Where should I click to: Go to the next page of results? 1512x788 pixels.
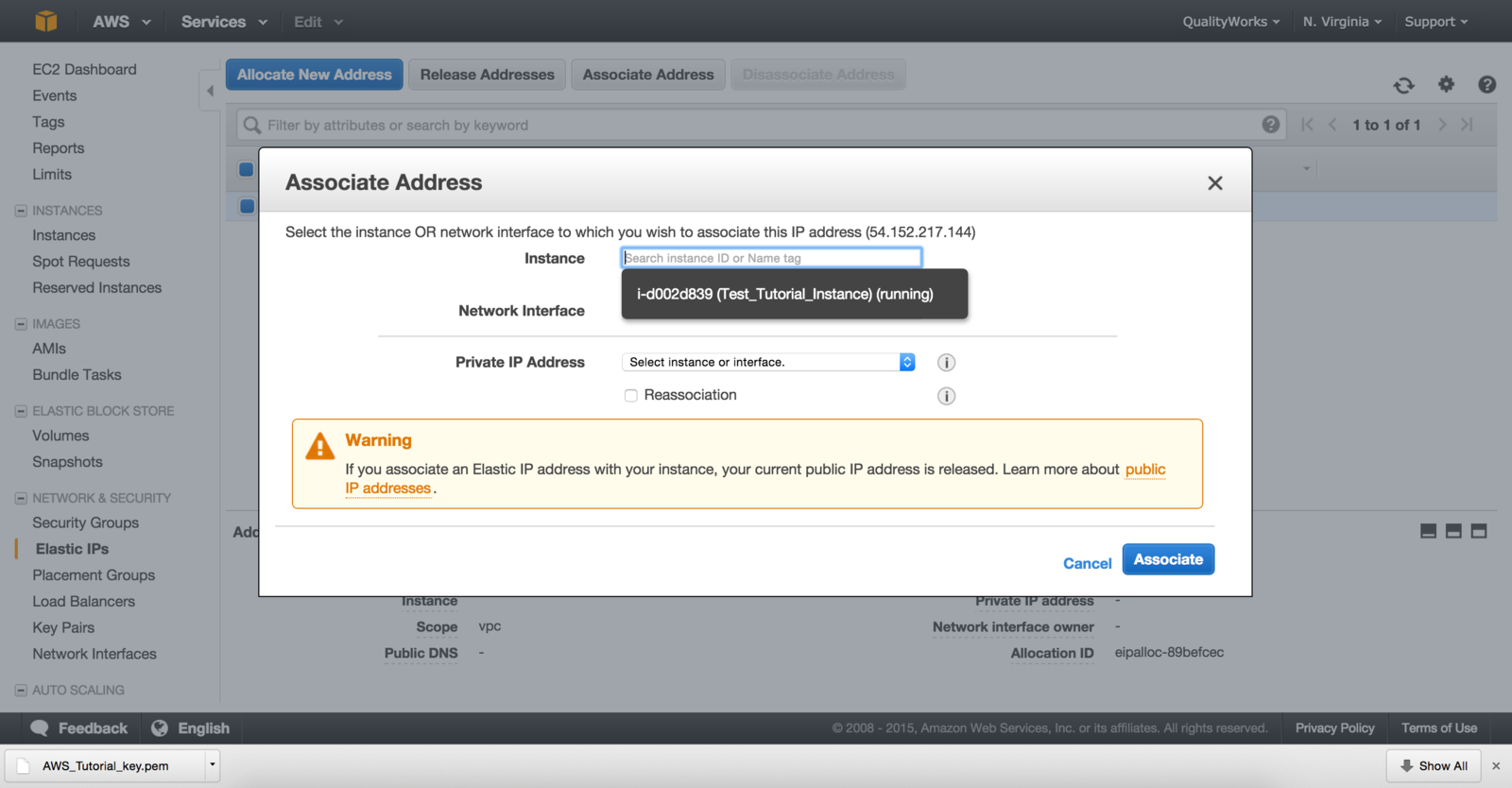[x=1442, y=125]
